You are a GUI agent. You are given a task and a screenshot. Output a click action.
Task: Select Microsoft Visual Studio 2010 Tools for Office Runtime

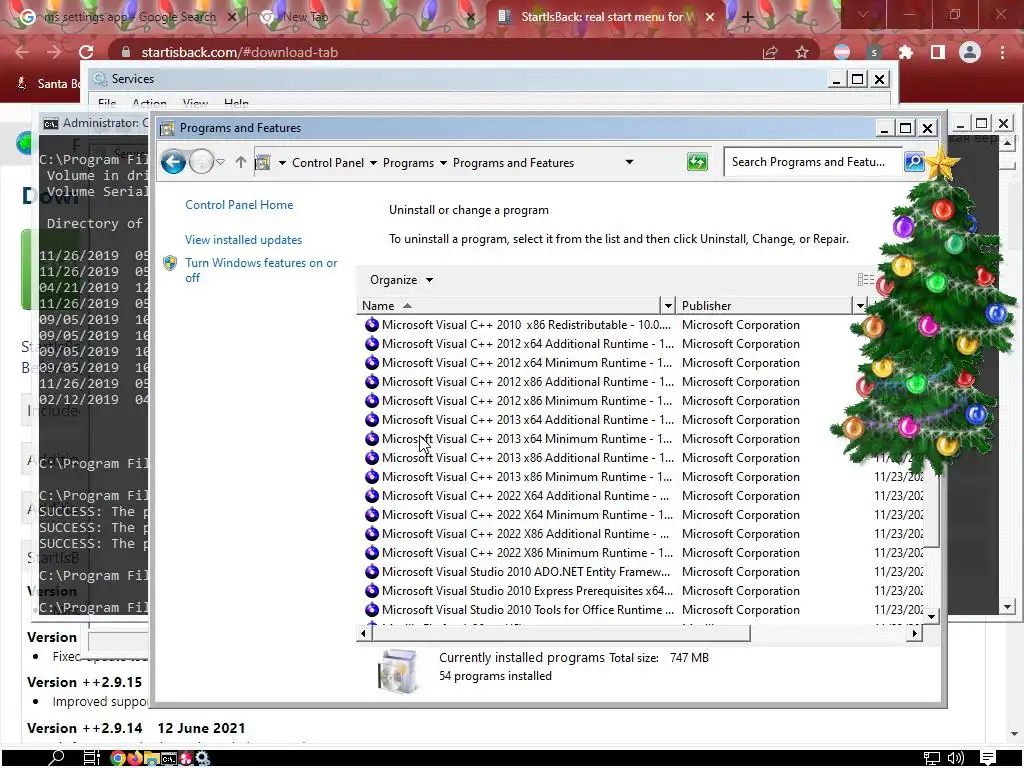(x=526, y=609)
